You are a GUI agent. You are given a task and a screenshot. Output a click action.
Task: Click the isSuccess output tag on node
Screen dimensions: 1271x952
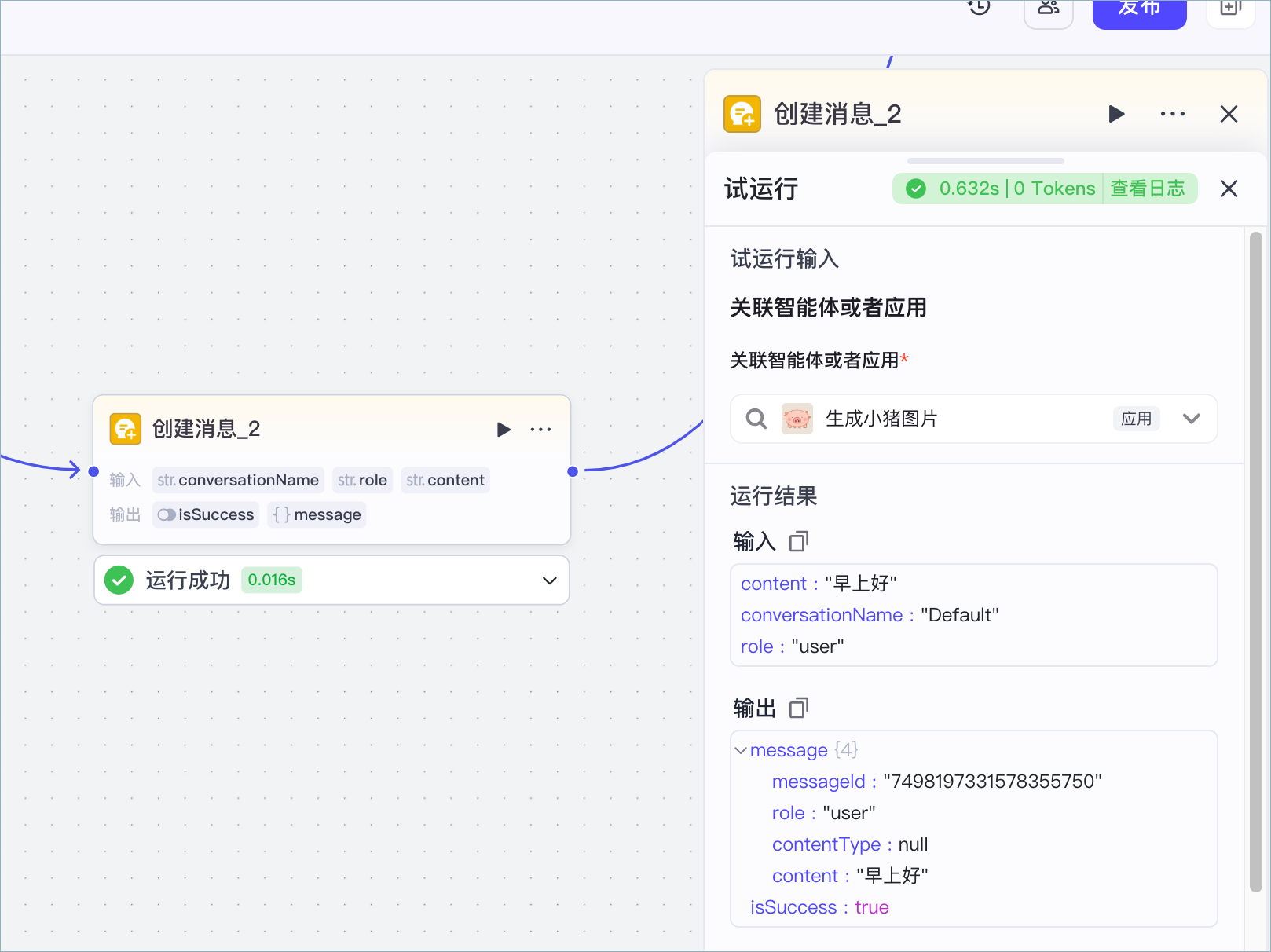click(206, 514)
